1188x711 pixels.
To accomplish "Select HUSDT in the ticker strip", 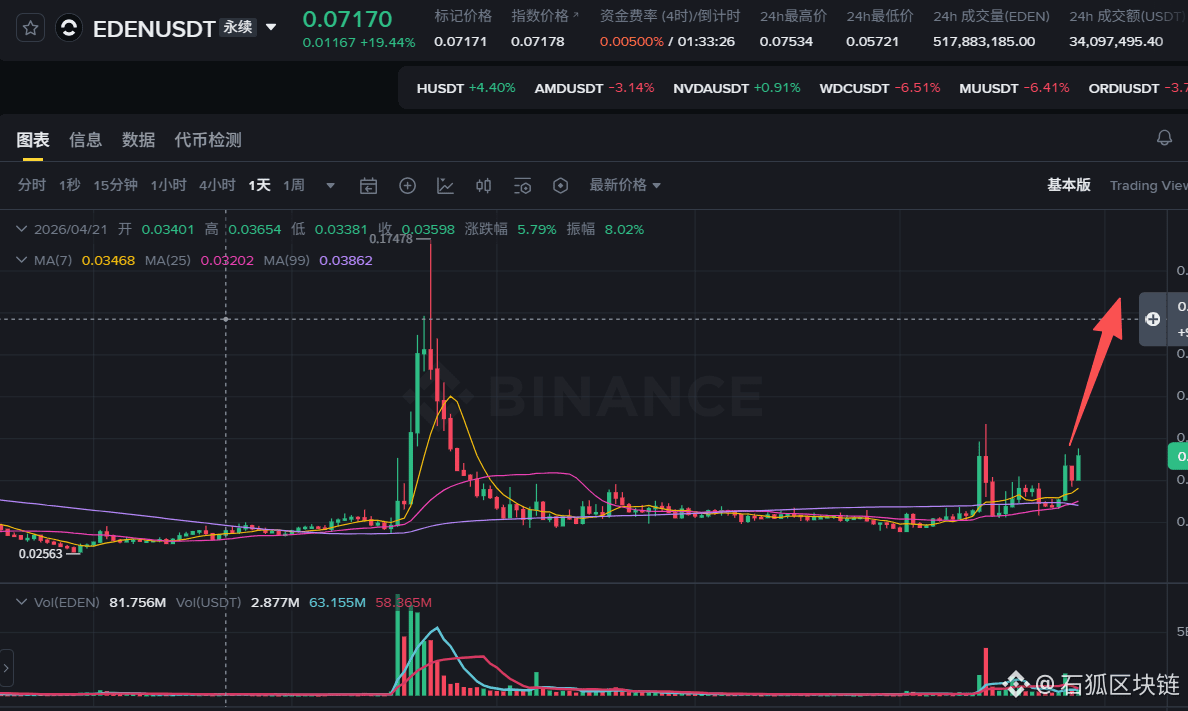I will pyautogui.click(x=465, y=88).
